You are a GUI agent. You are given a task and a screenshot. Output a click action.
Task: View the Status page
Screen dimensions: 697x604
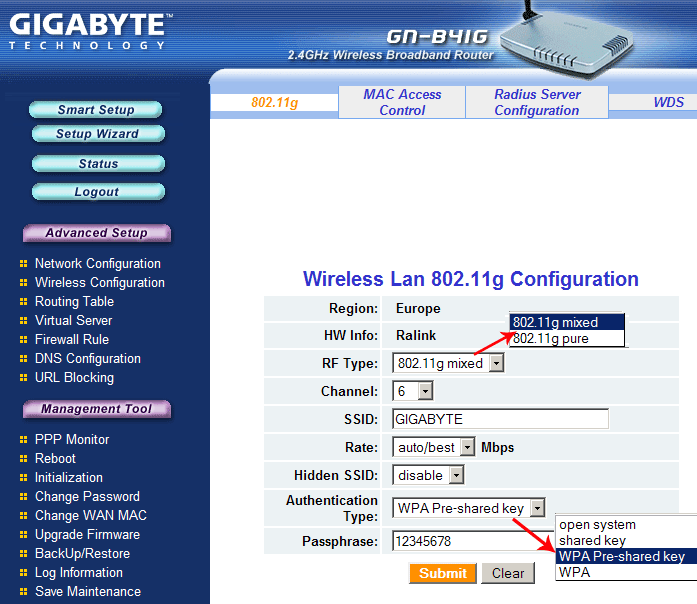[x=98, y=164]
